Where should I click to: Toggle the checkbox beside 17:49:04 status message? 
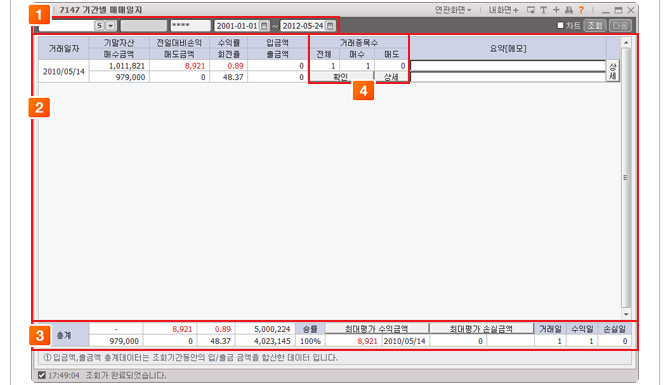[x=41, y=375]
